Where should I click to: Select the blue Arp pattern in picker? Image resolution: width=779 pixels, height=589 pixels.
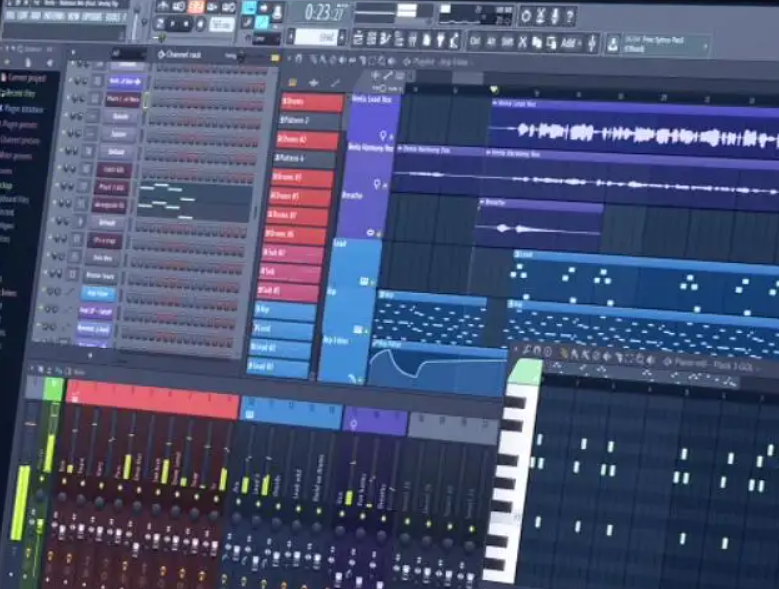click(286, 311)
